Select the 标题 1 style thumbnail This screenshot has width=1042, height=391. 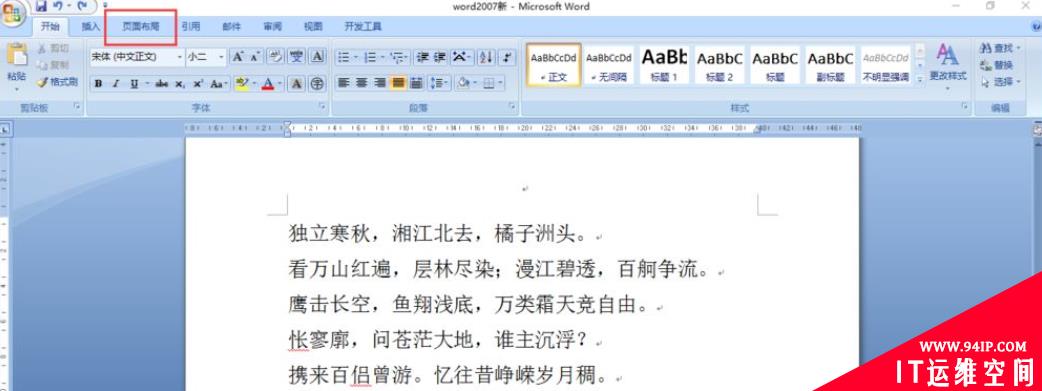pyautogui.click(x=664, y=65)
